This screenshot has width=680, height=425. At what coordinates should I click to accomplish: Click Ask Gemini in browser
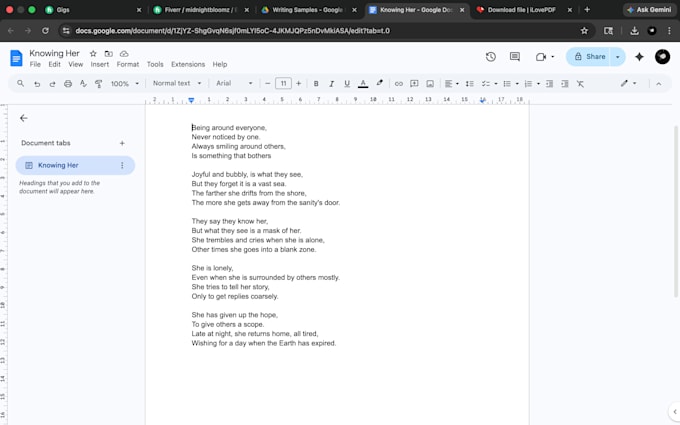coord(649,10)
